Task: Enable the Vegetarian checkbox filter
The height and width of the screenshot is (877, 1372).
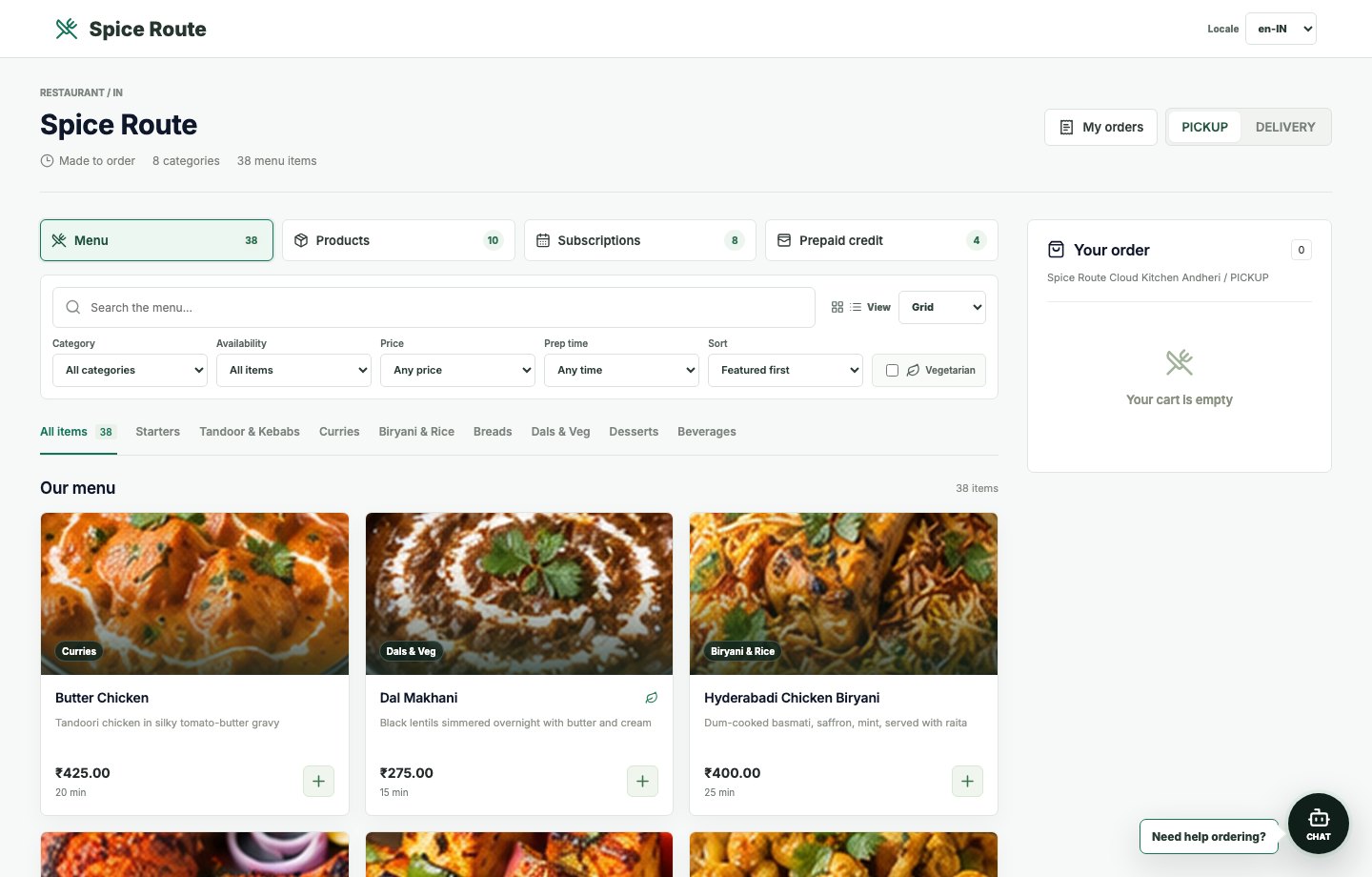Action: point(892,370)
